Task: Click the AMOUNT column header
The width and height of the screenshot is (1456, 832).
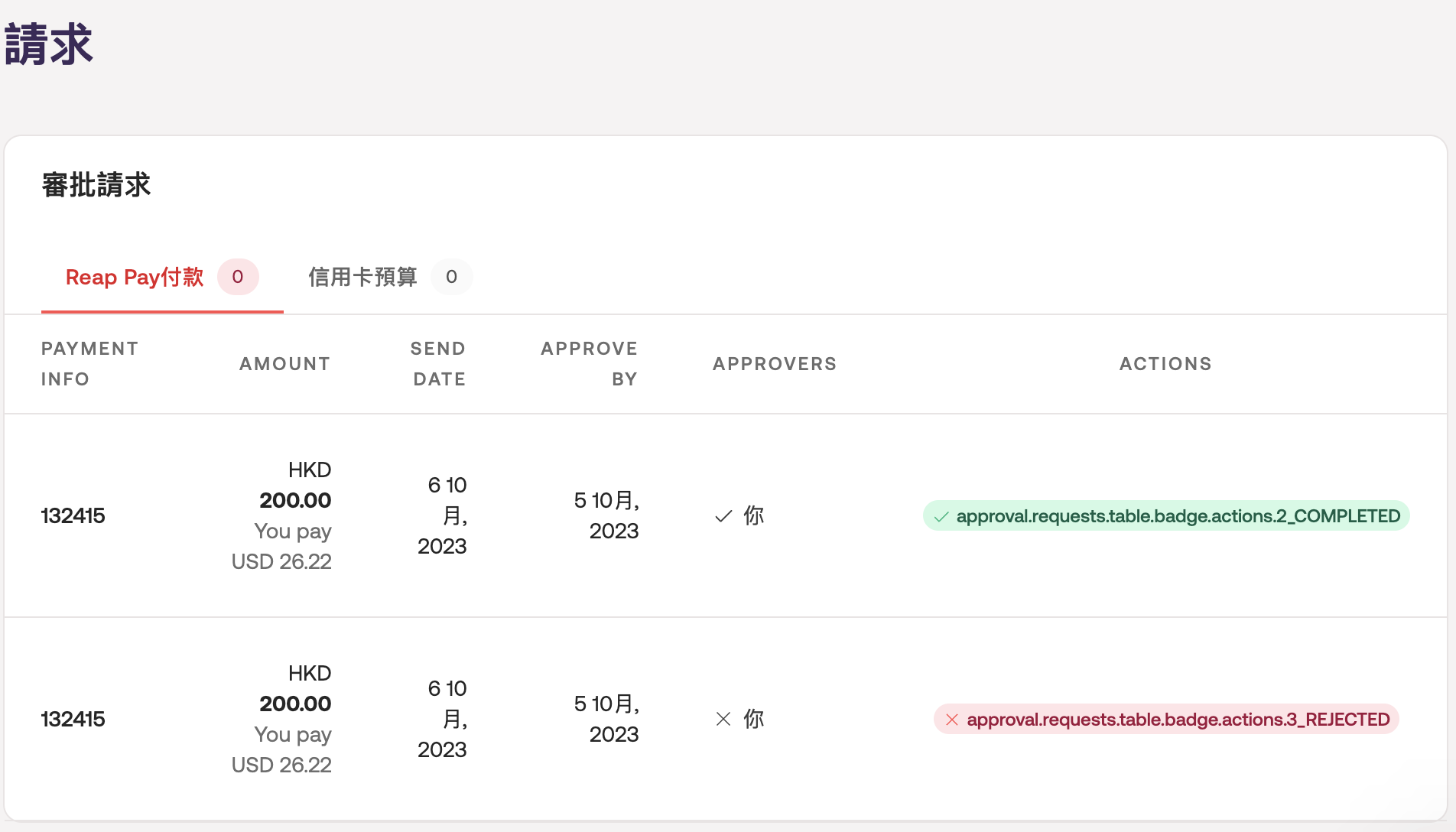Action: 284,364
